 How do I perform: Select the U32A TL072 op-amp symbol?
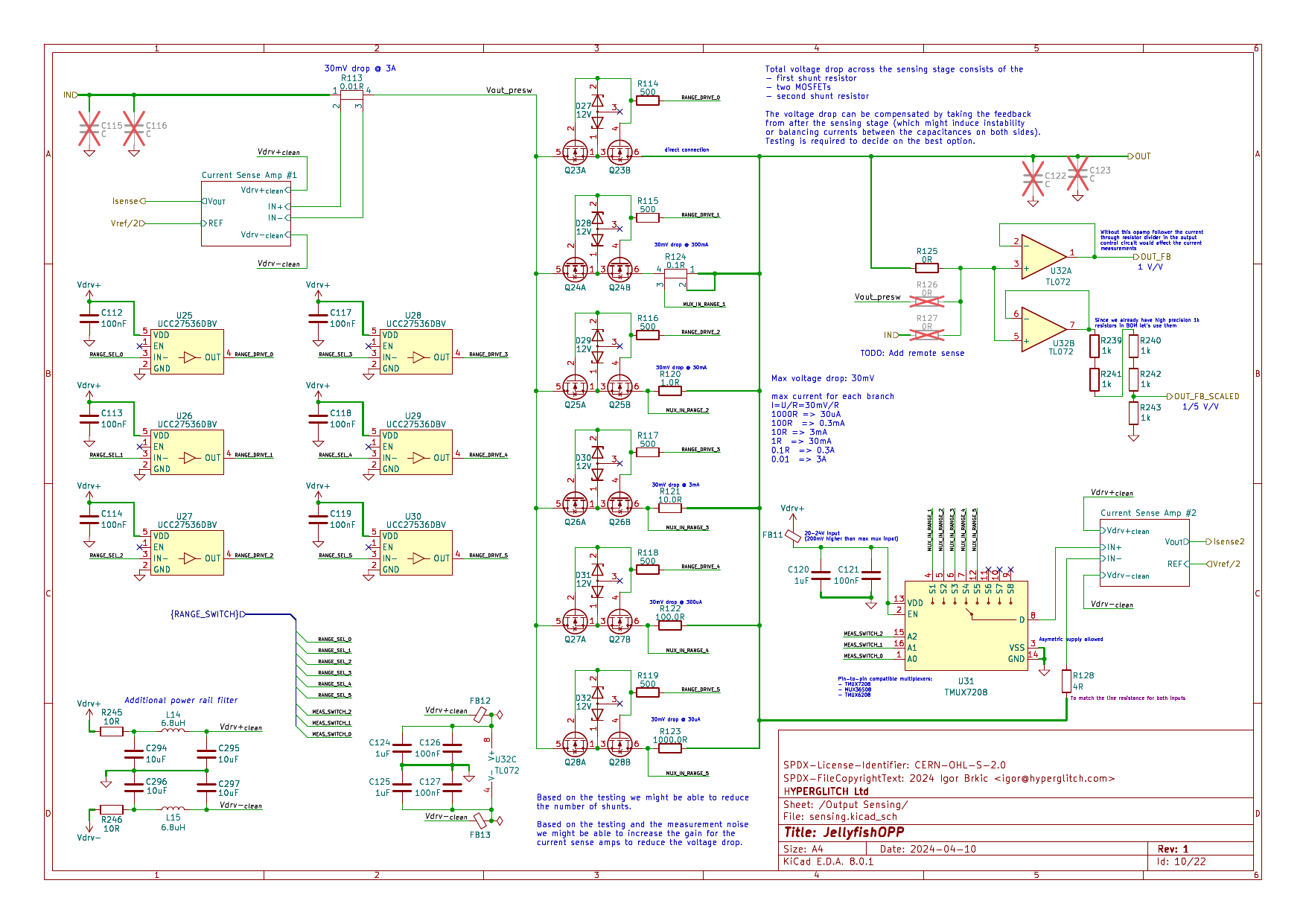[x=1042, y=257]
